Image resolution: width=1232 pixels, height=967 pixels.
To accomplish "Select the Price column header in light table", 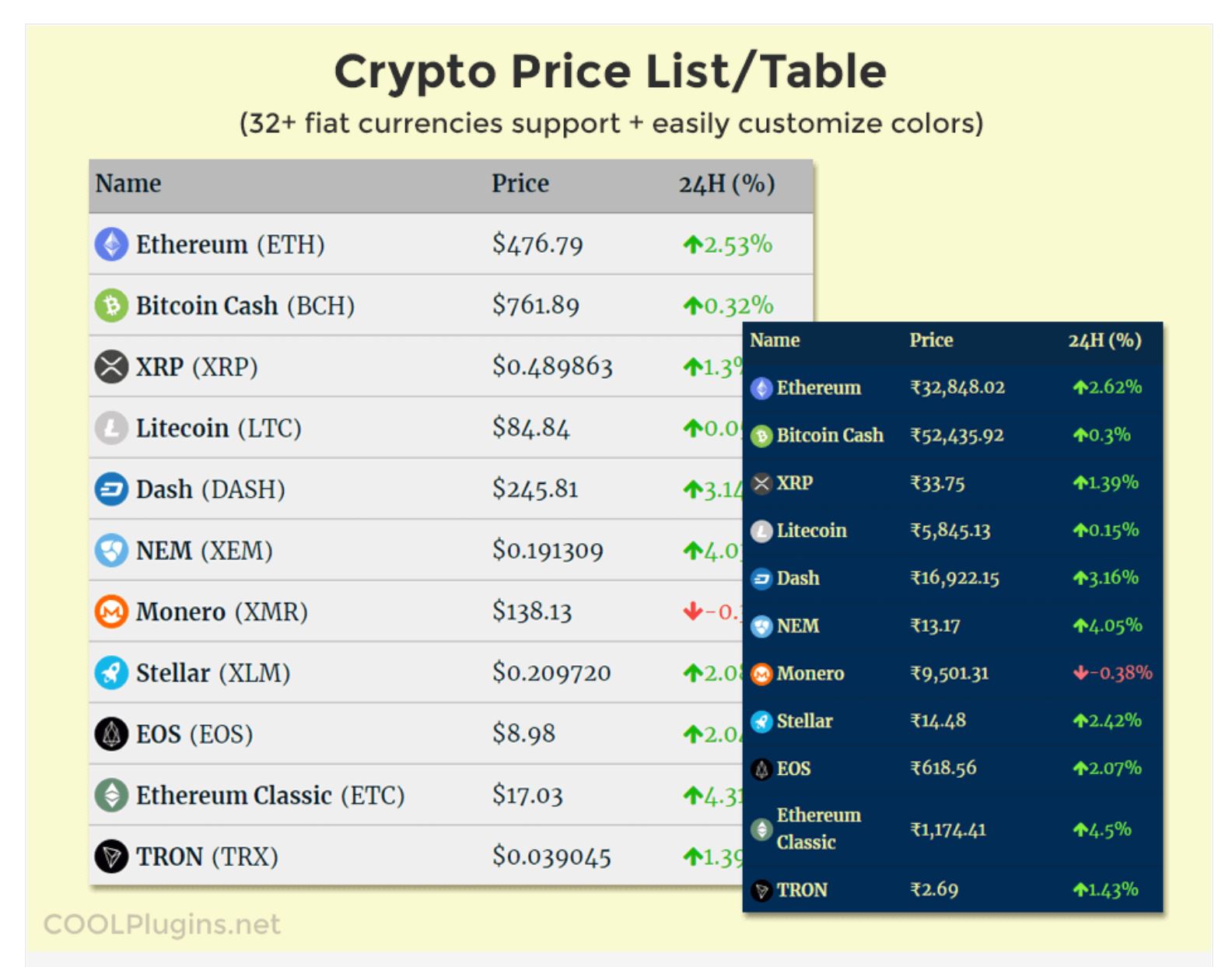I will click(x=520, y=184).
